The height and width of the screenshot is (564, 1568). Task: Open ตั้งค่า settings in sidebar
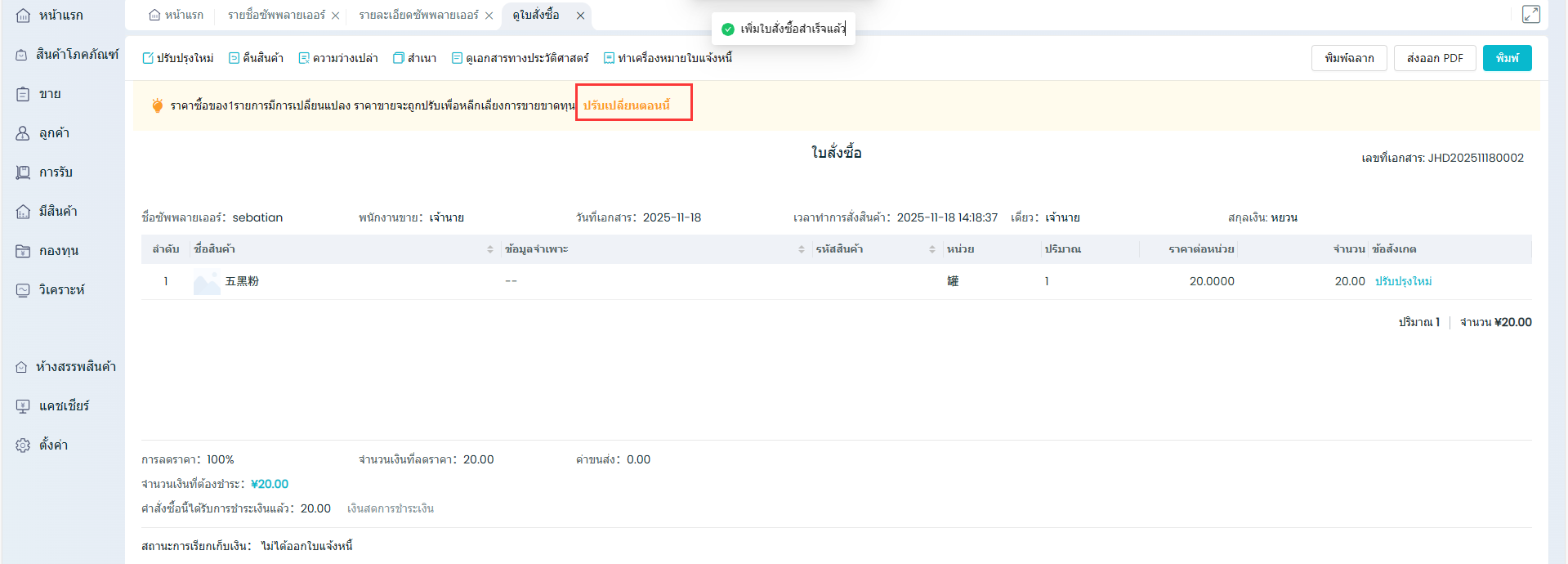(53, 445)
